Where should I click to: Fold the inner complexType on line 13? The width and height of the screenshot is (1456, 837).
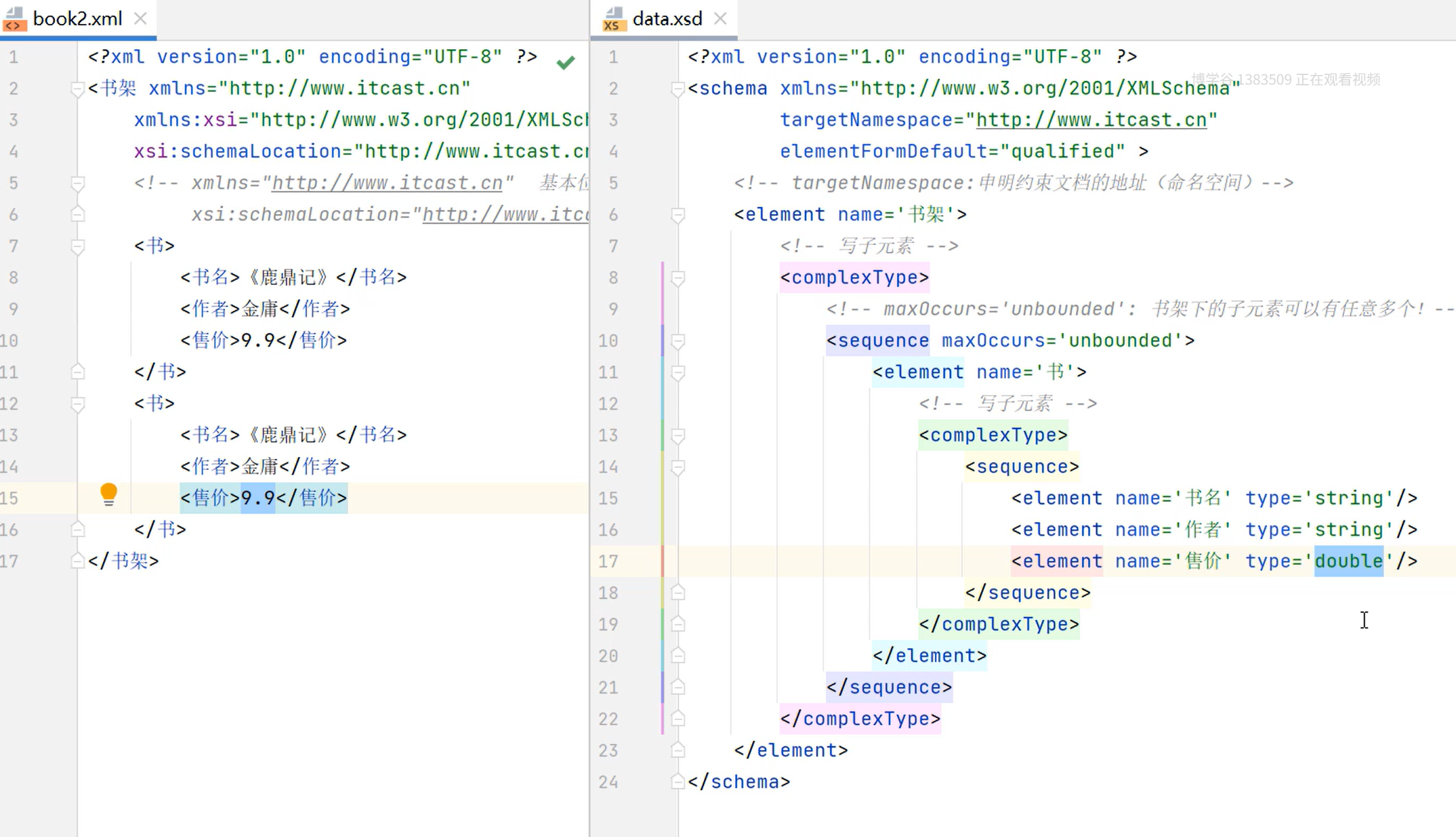point(678,436)
